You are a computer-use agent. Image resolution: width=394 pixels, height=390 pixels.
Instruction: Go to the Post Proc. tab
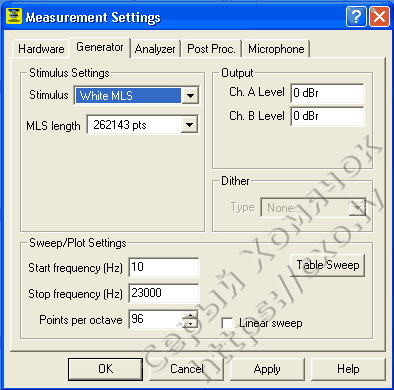pos(211,49)
